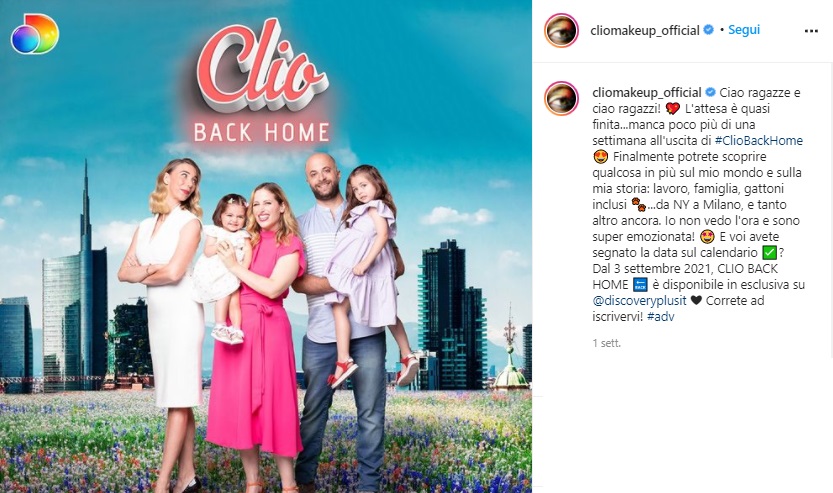Click the '1 sett.' post timestamp

tap(607, 343)
